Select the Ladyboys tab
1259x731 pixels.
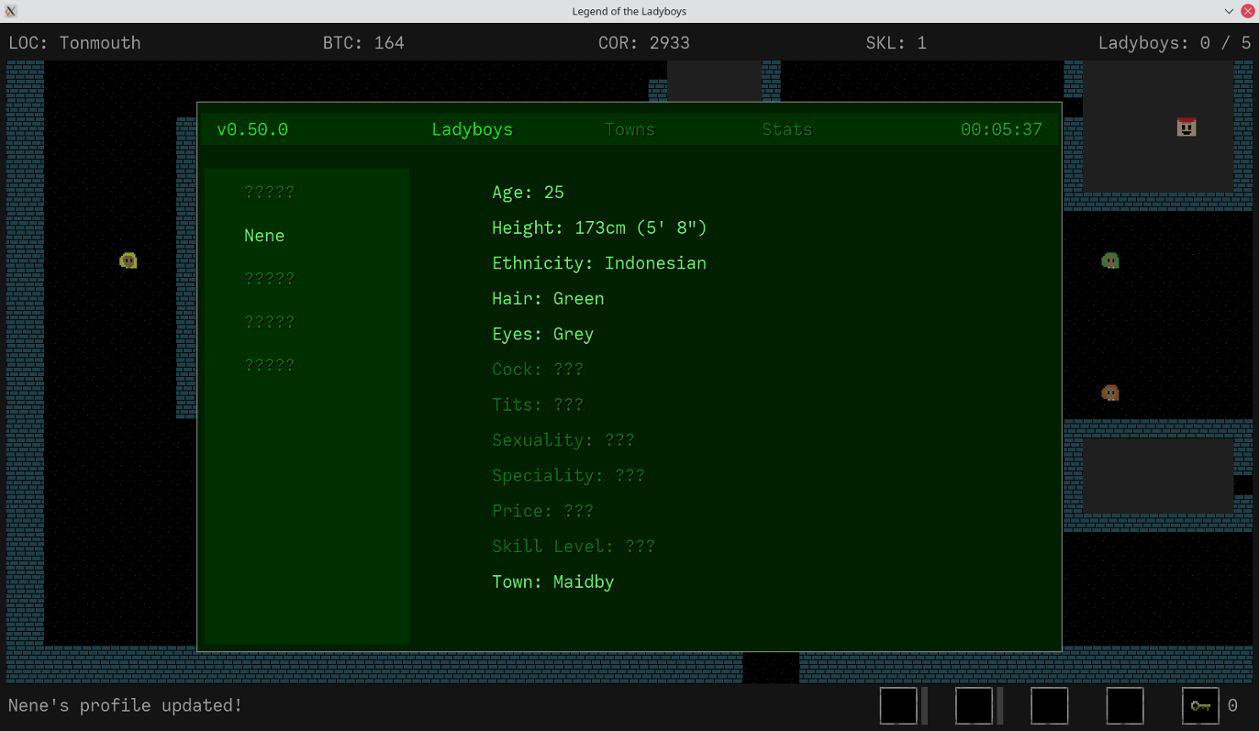click(x=472, y=130)
